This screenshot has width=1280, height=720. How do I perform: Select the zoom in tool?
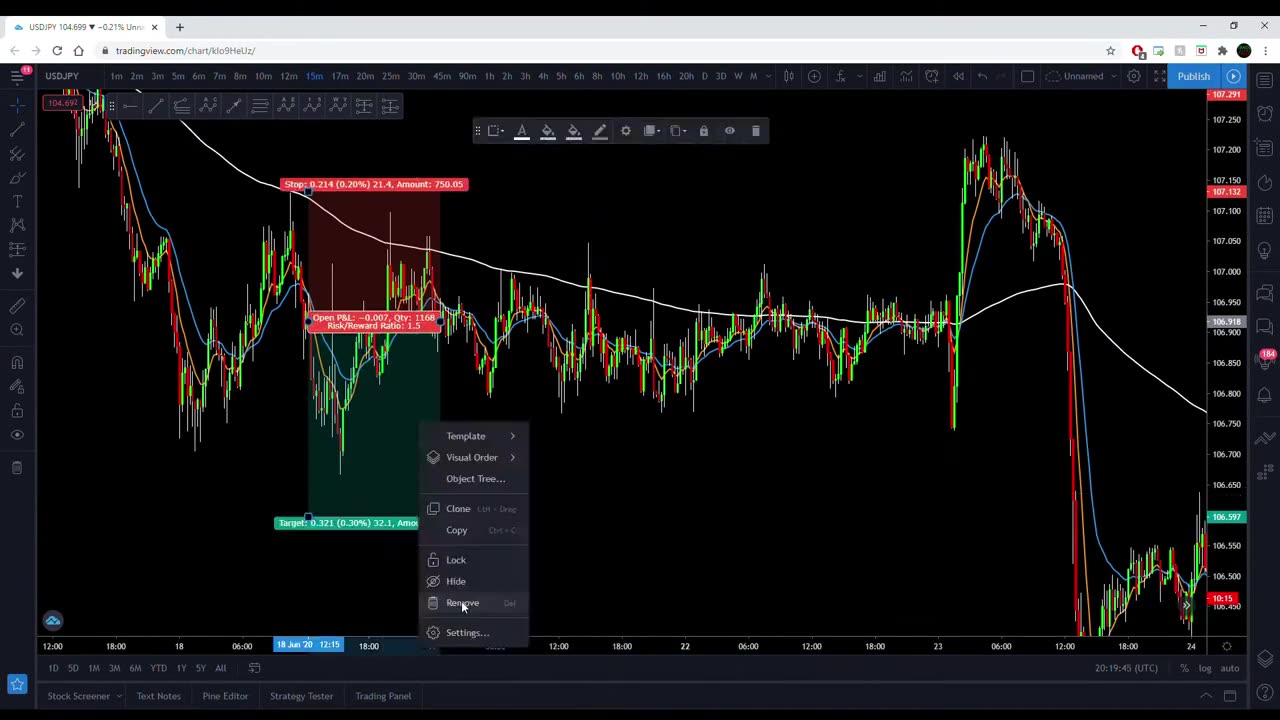point(17,331)
